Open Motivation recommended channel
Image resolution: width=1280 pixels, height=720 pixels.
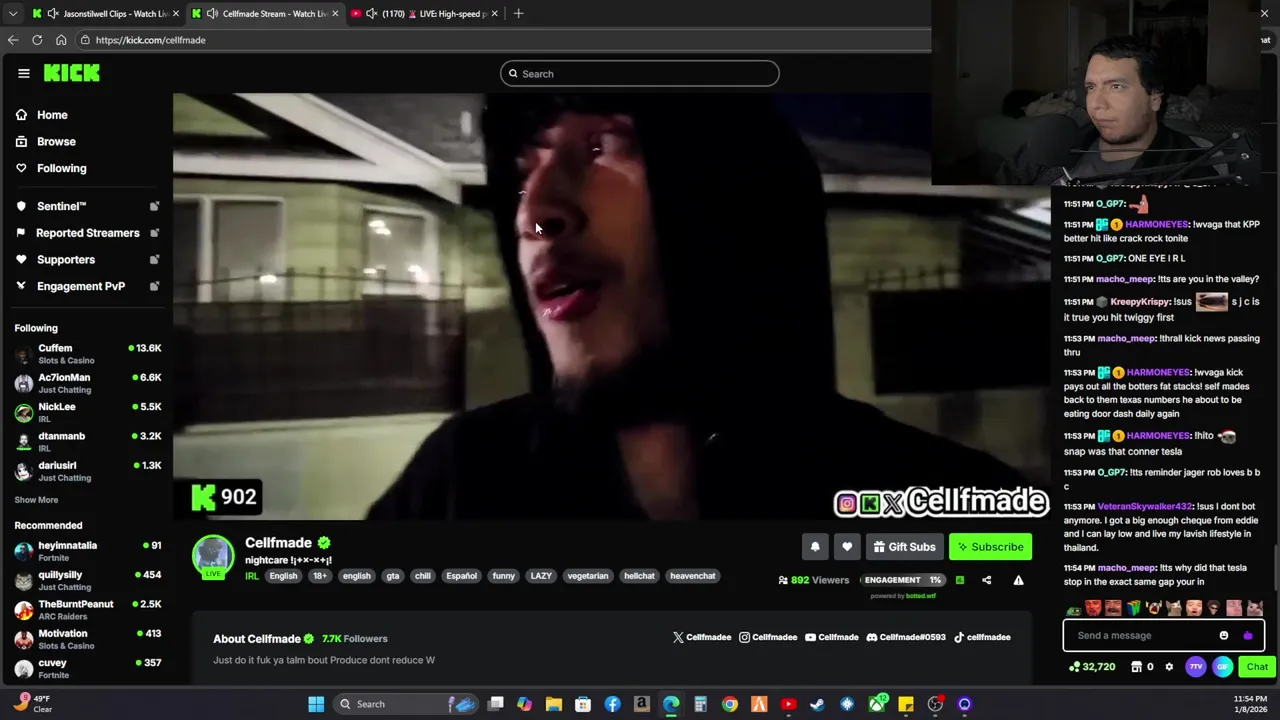(88, 639)
